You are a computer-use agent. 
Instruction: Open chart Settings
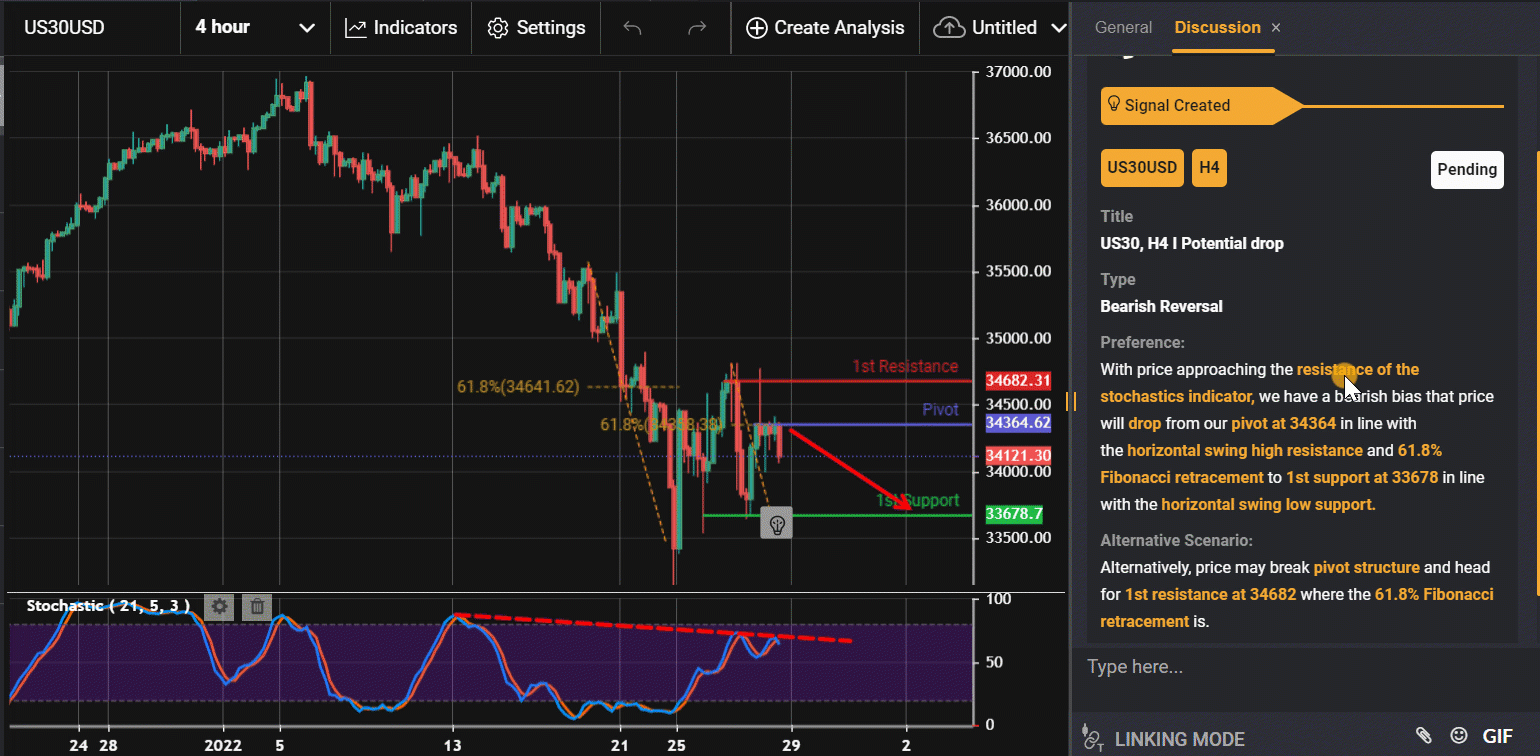pyautogui.click(x=537, y=28)
